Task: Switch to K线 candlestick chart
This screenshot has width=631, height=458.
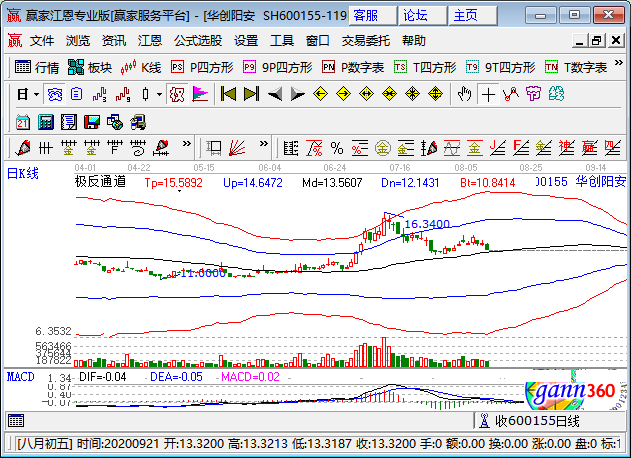Action: (x=141, y=67)
